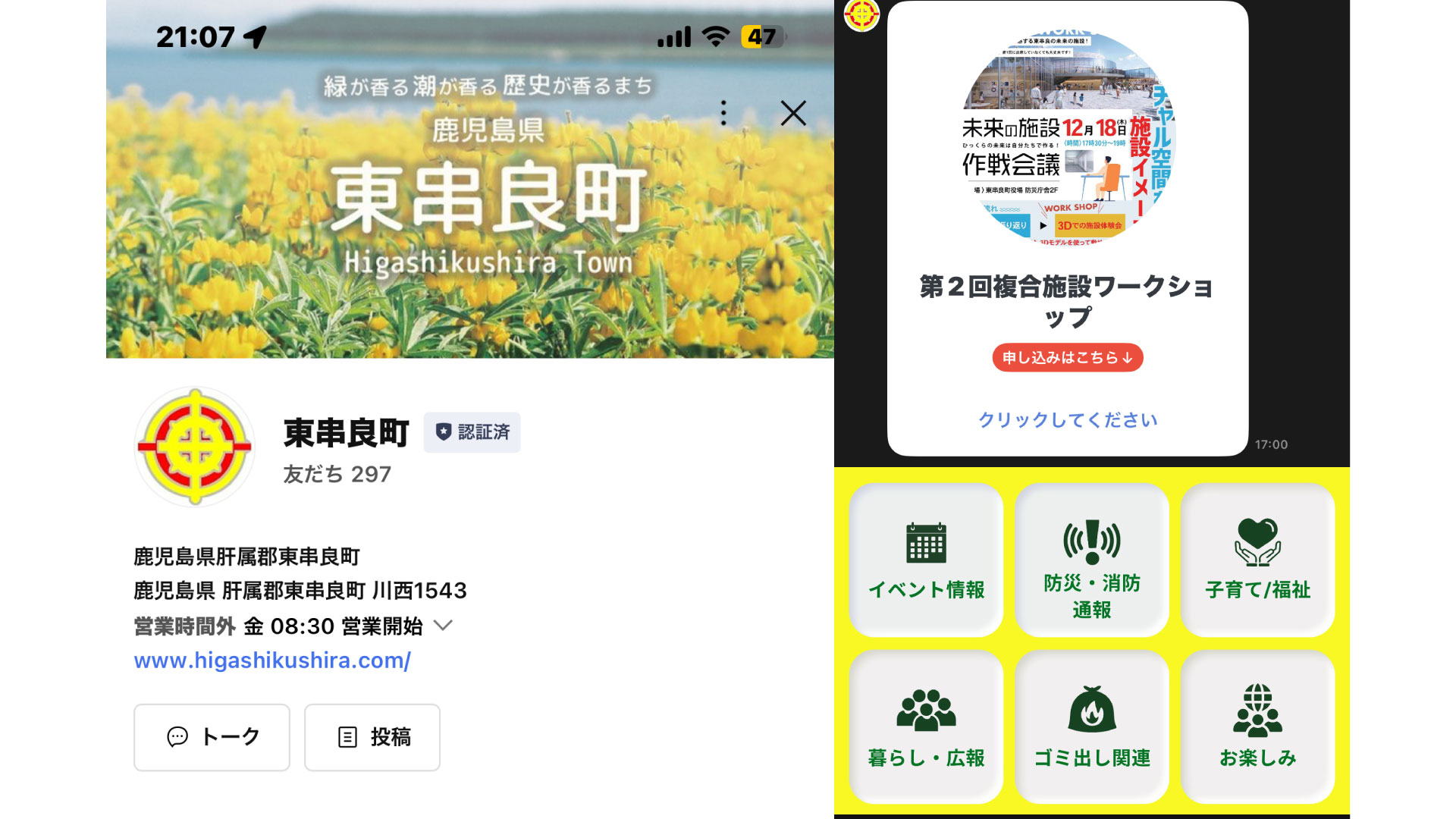1456x819 pixels.
Task: Open the www.higashikushira.com link
Action: click(x=272, y=661)
